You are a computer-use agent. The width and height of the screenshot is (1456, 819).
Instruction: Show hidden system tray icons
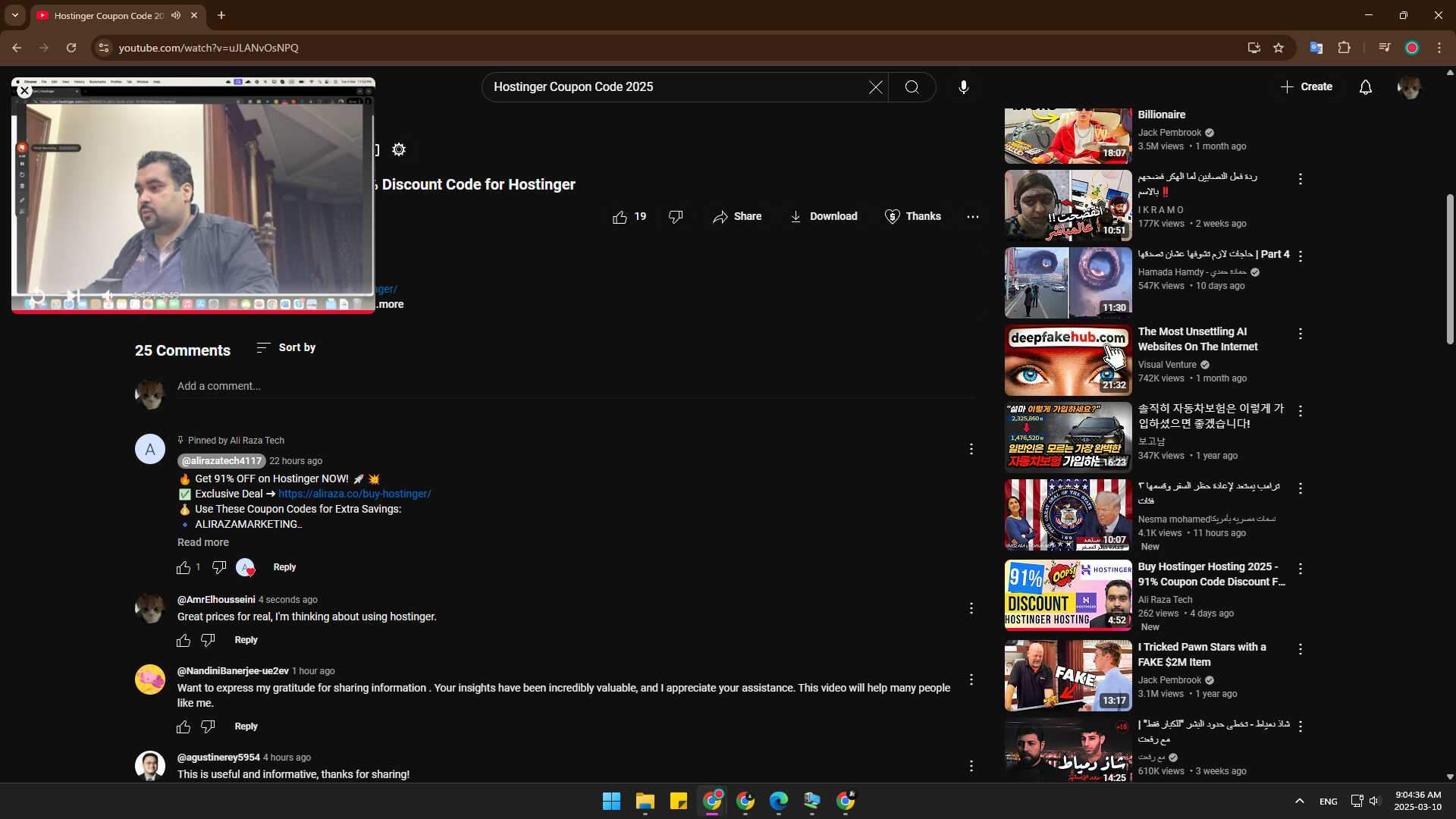click(1299, 801)
